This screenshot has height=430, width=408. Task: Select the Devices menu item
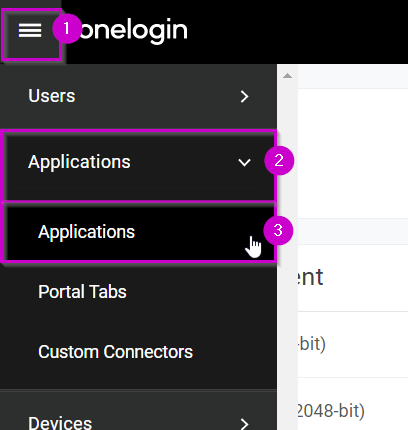(x=138, y=411)
